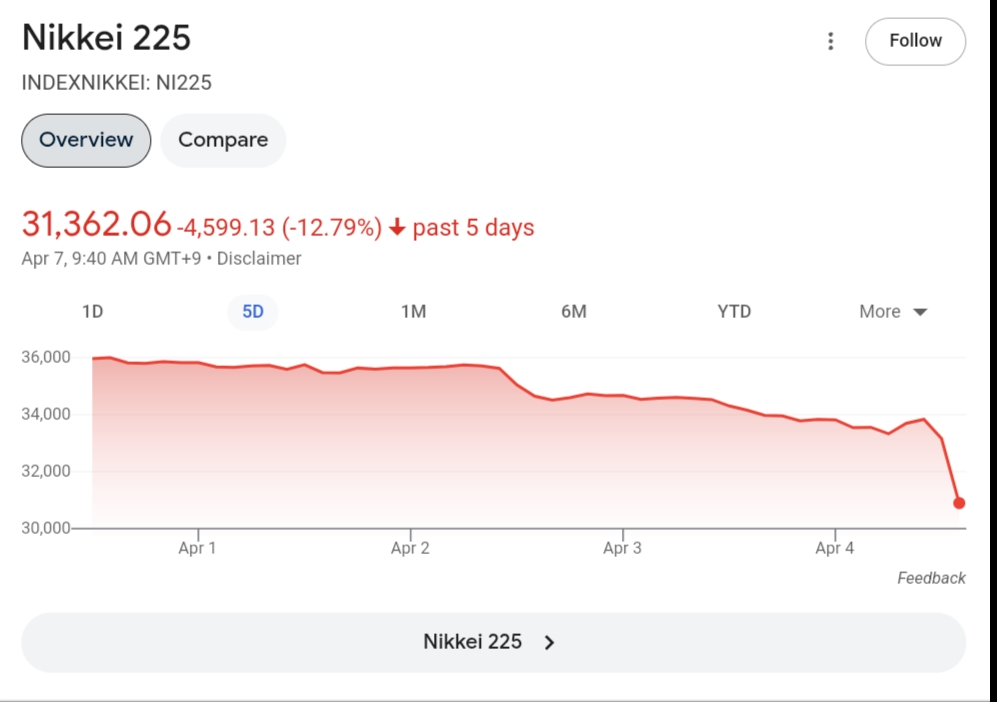Viewport: 997px width, 702px height.
Task: Switch to the Compare tab
Action: (223, 140)
